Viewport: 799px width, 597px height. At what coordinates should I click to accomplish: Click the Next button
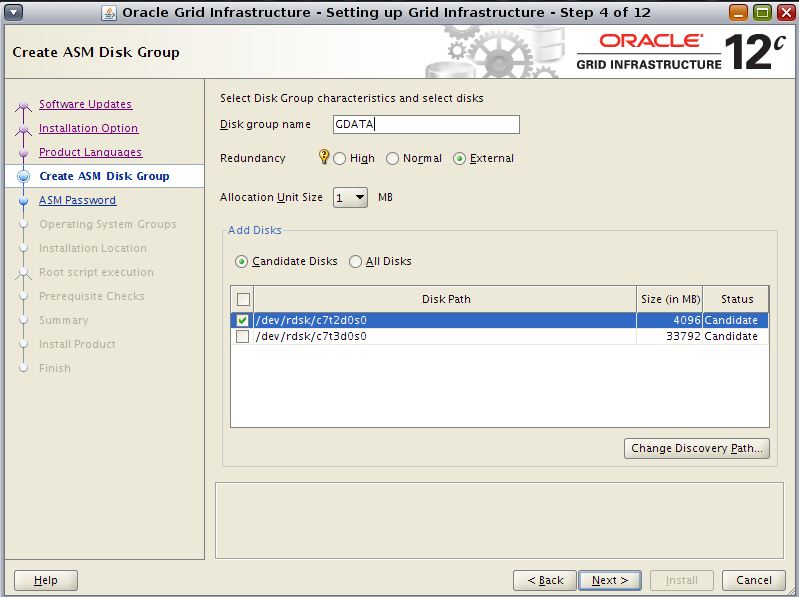coord(610,580)
